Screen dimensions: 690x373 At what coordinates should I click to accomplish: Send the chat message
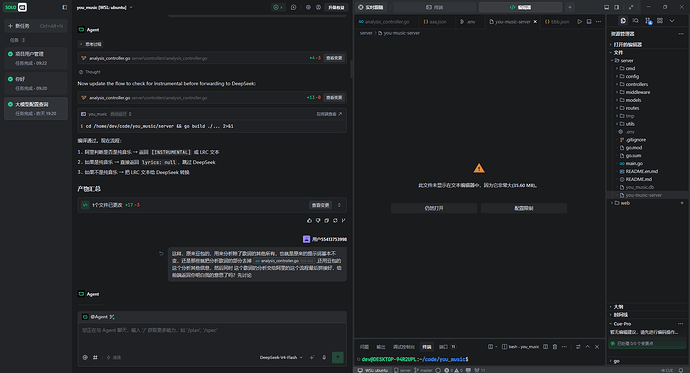338,358
